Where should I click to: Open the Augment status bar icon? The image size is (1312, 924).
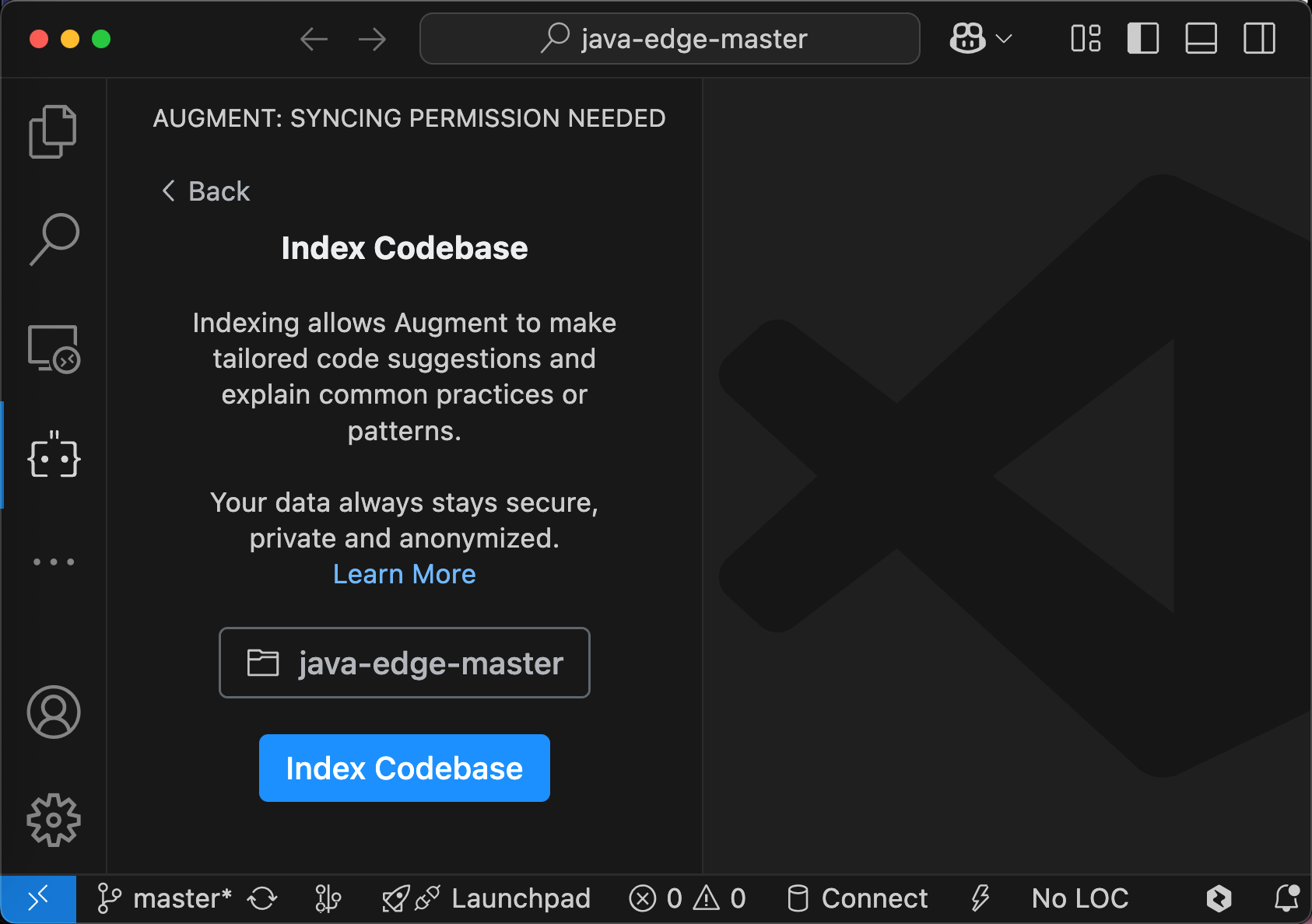(x=1219, y=898)
